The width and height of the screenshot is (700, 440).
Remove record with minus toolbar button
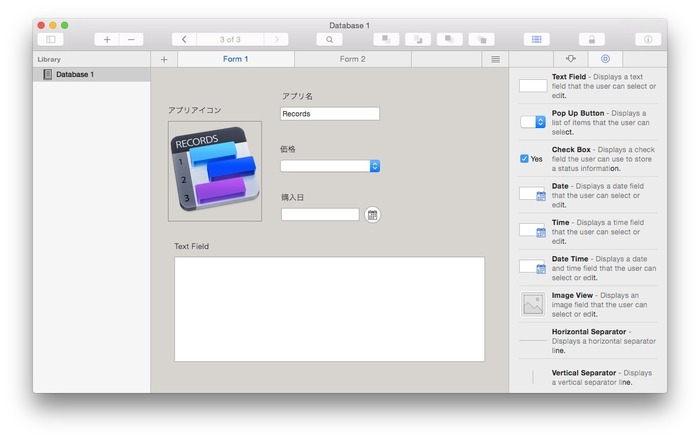pyautogui.click(x=131, y=39)
